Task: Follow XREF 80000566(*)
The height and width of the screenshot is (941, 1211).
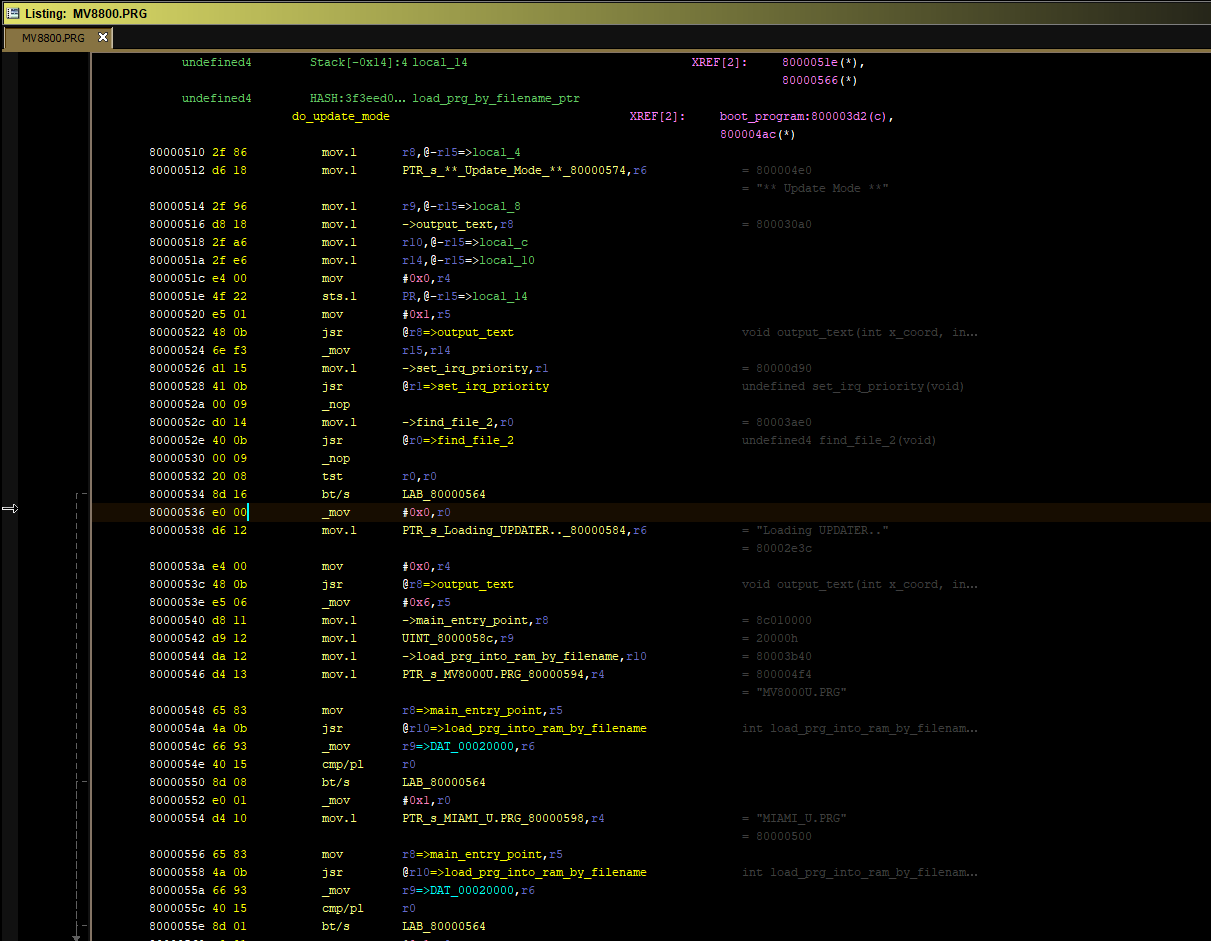Action: (x=820, y=80)
